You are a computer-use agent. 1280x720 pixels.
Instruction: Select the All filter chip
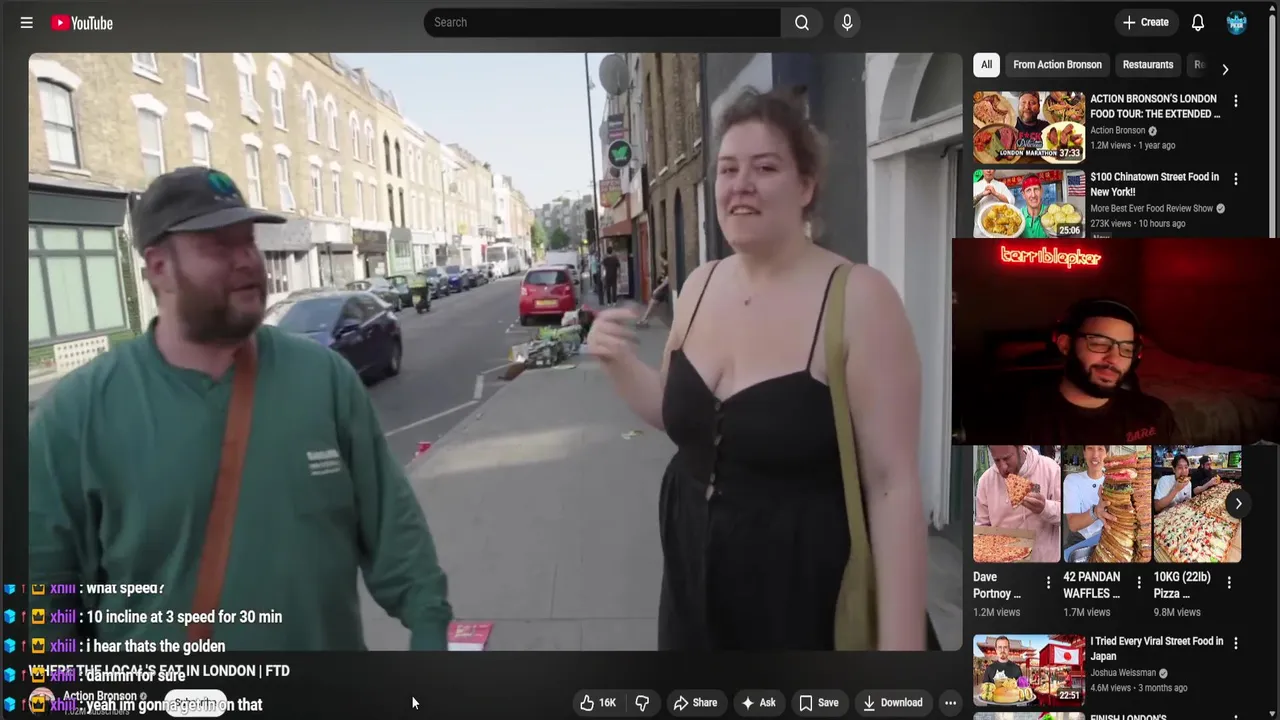(986, 65)
